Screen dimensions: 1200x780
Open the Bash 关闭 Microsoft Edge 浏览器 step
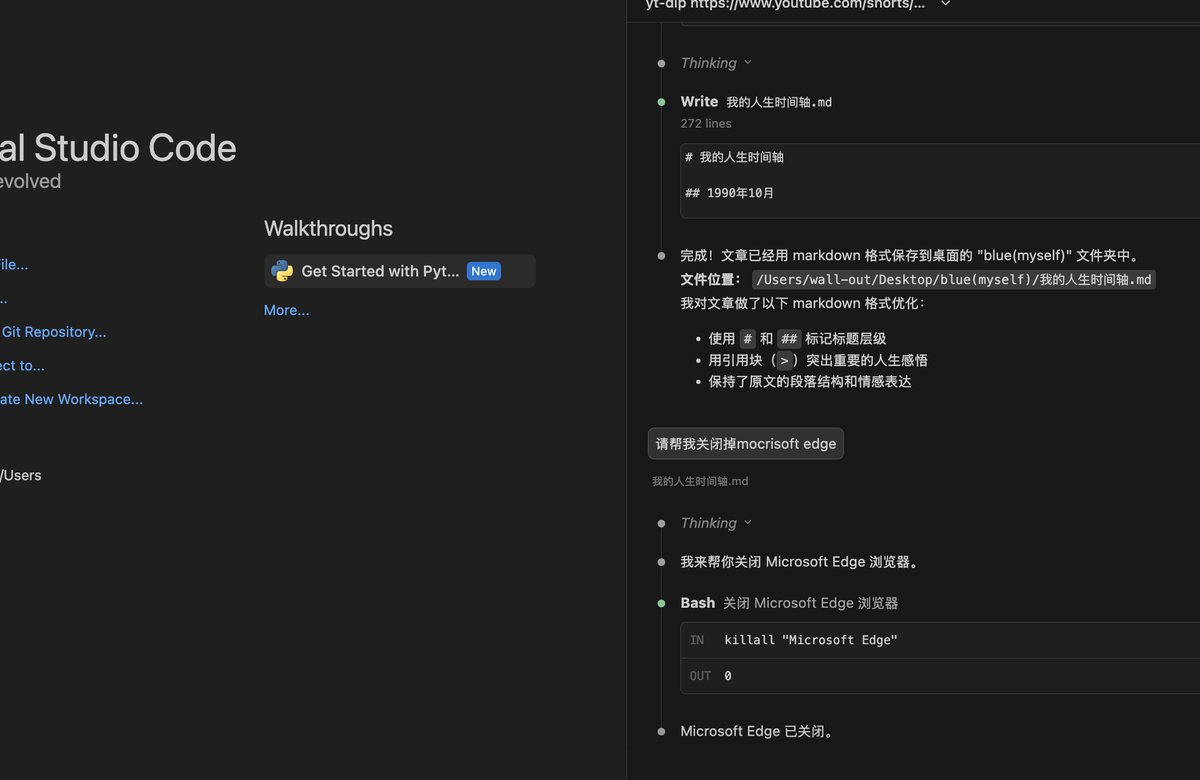(x=789, y=603)
